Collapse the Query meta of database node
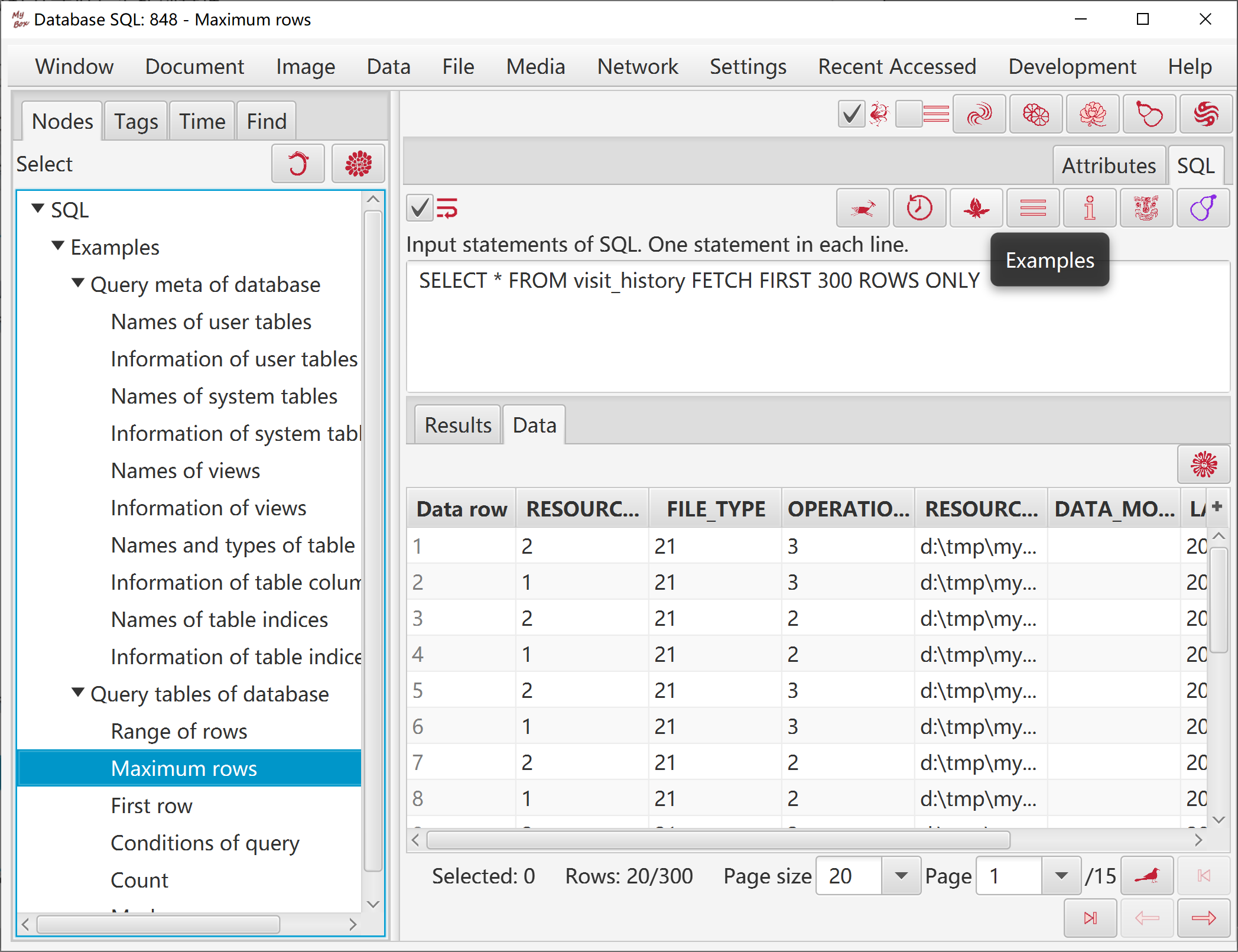 pyautogui.click(x=78, y=283)
